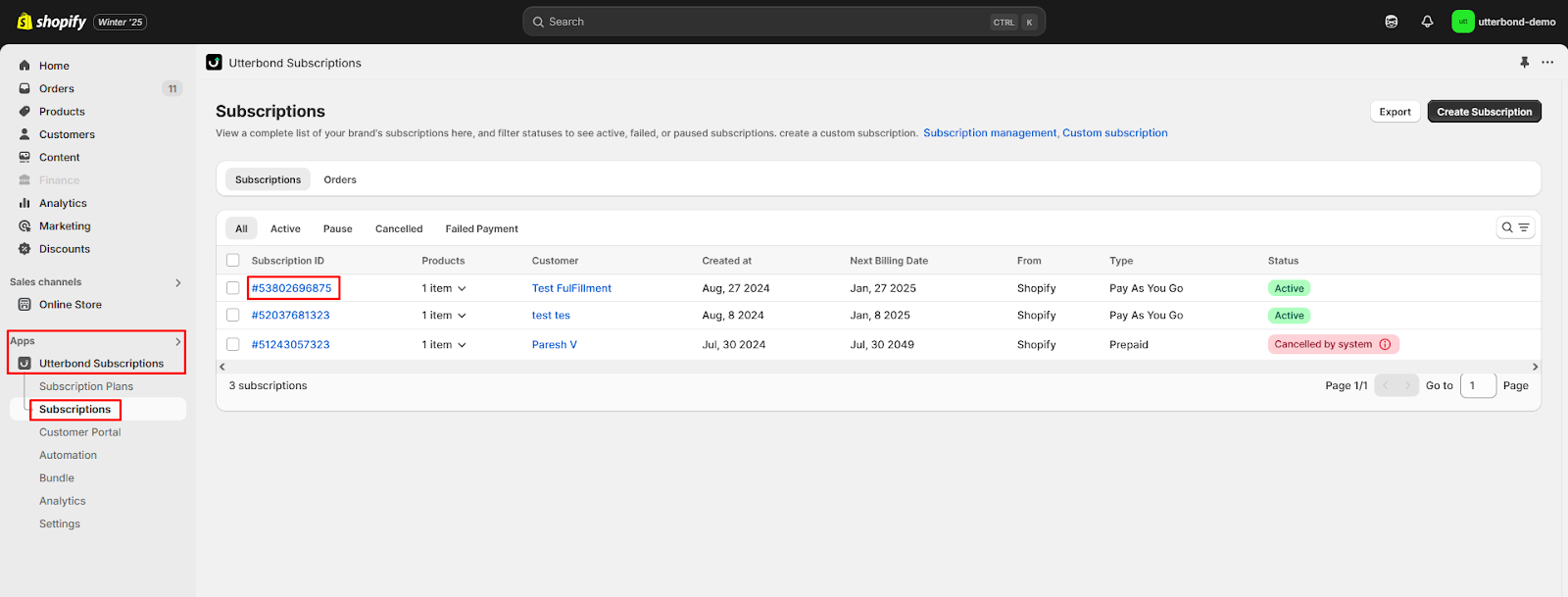Image resolution: width=1568 pixels, height=597 pixels.
Task: Select all subscriptions with the header checkbox
Action: (x=232, y=261)
